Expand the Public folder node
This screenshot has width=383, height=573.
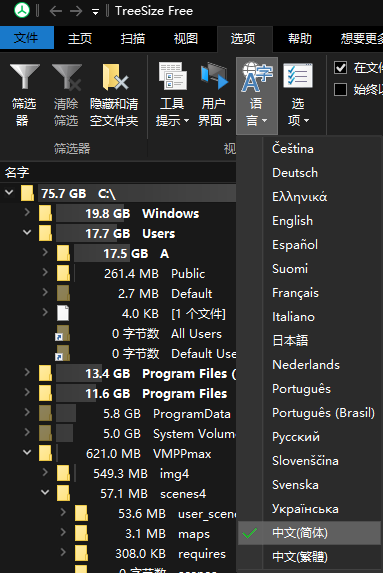[45, 272]
